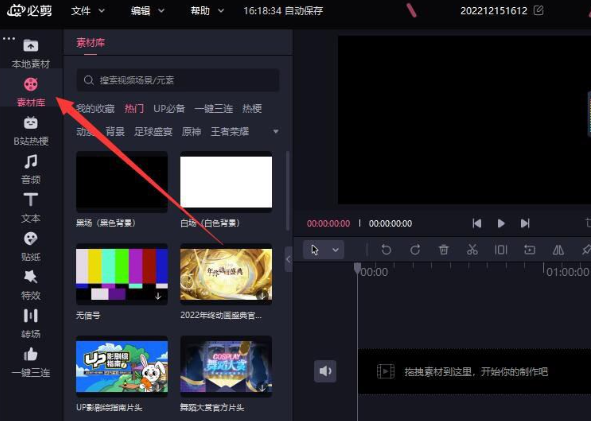591x421 pixels.
Task: Open the 贴纸 stickers panel
Action: (x=31, y=246)
